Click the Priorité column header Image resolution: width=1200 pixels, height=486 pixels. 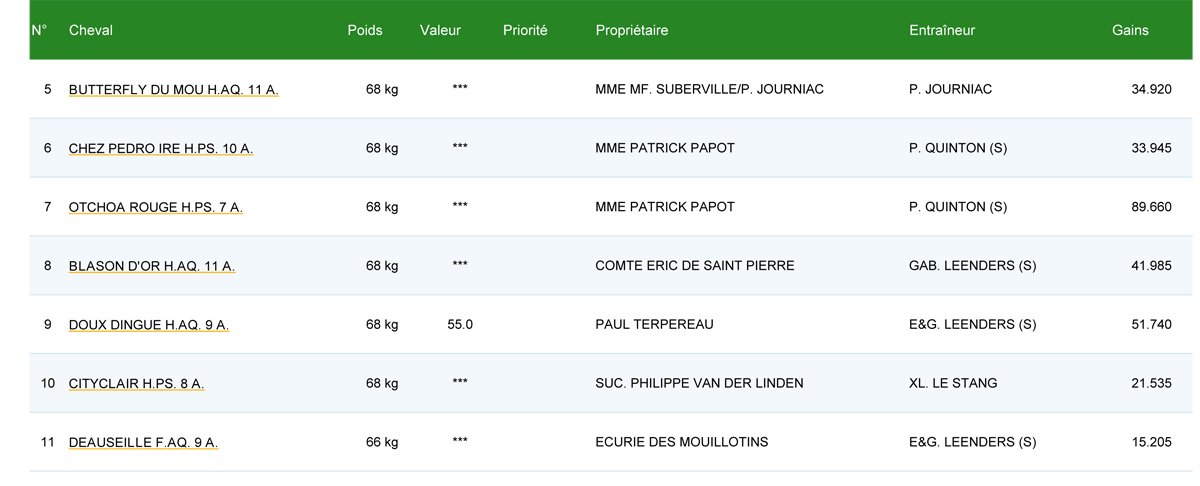click(x=525, y=31)
